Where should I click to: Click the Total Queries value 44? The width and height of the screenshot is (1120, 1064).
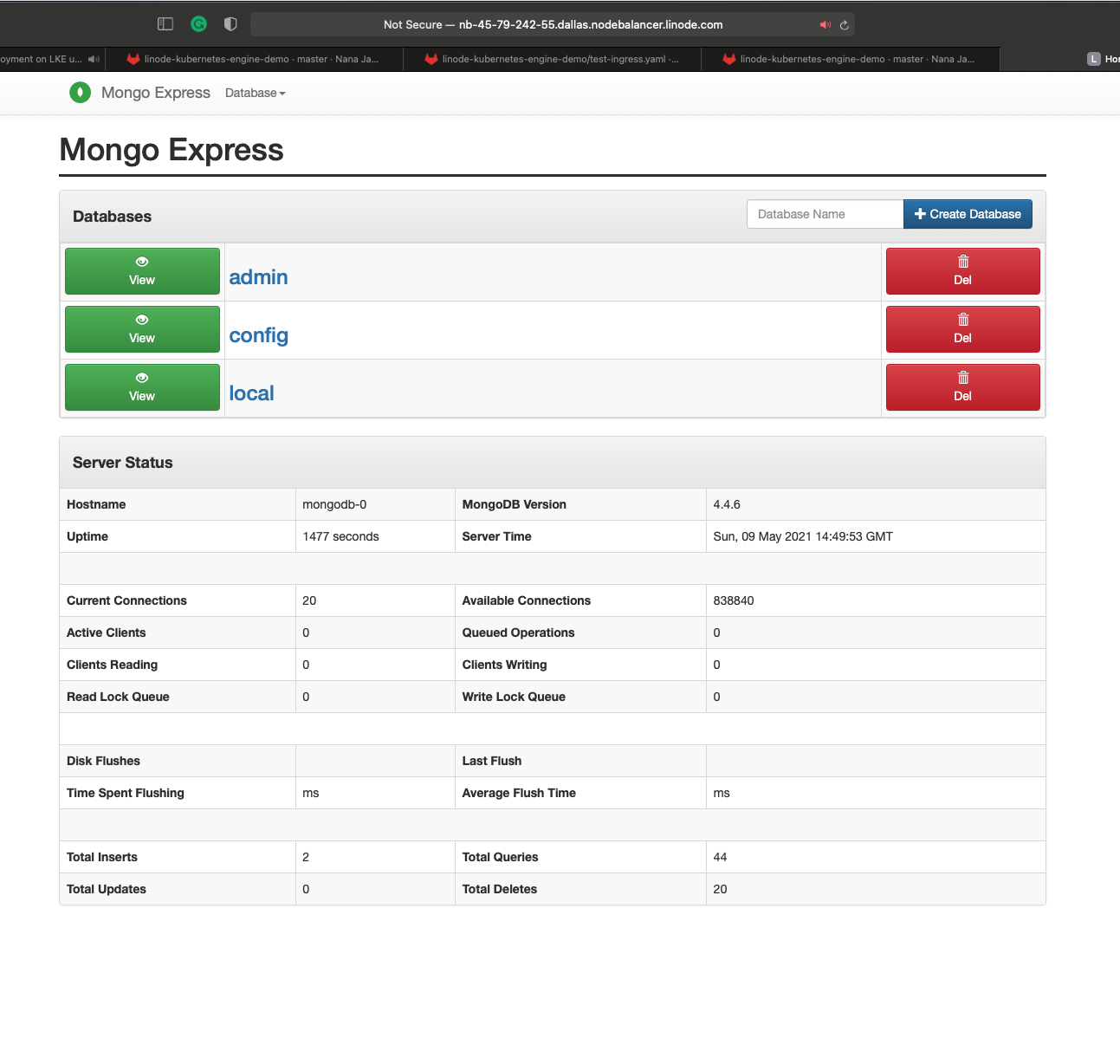pyautogui.click(x=720, y=857)
